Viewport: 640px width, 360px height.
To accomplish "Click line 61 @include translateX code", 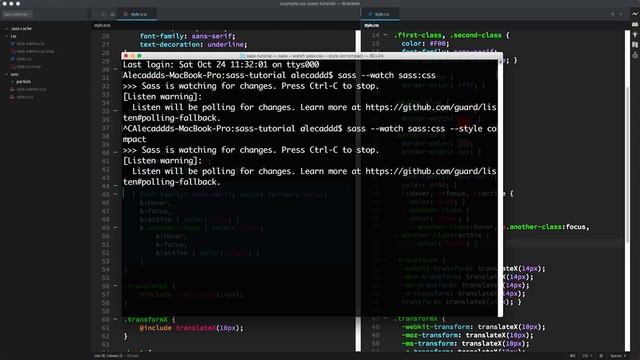I will click(191, 328).
